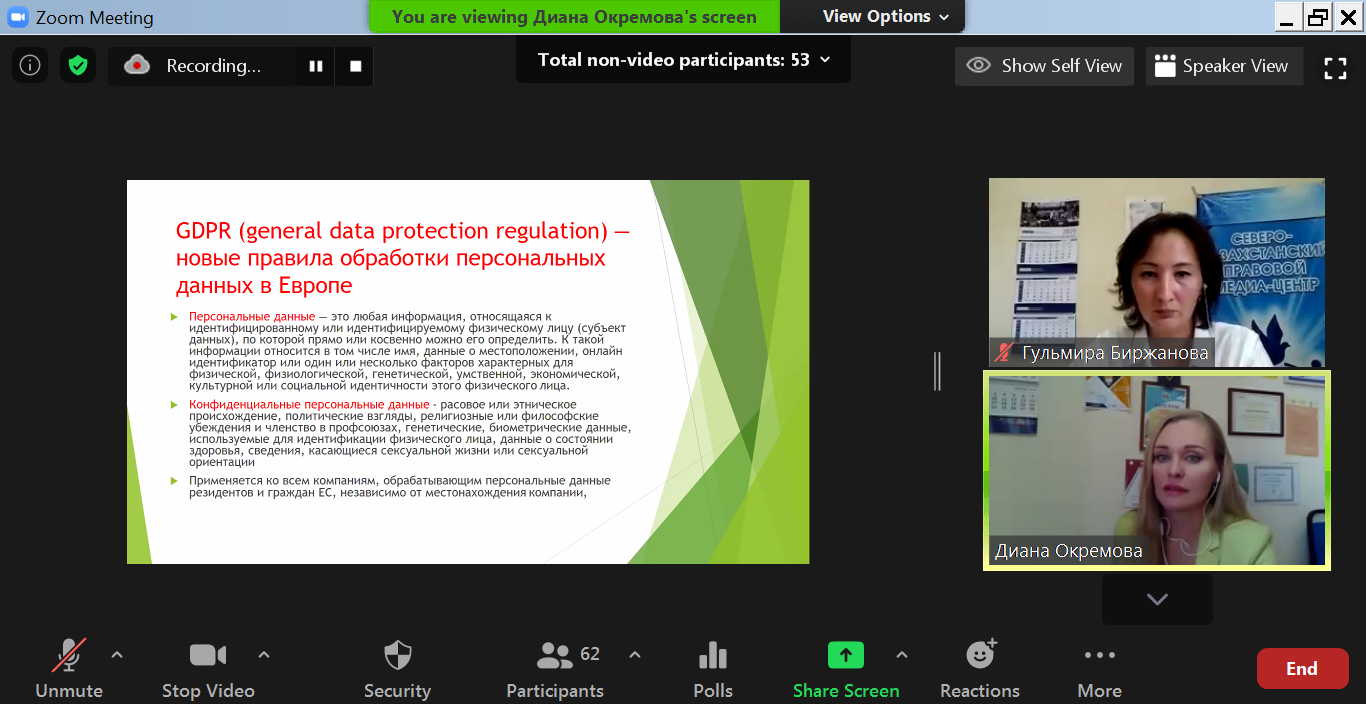
Task: Open the meeting information icon
Action: coord(30,66)
